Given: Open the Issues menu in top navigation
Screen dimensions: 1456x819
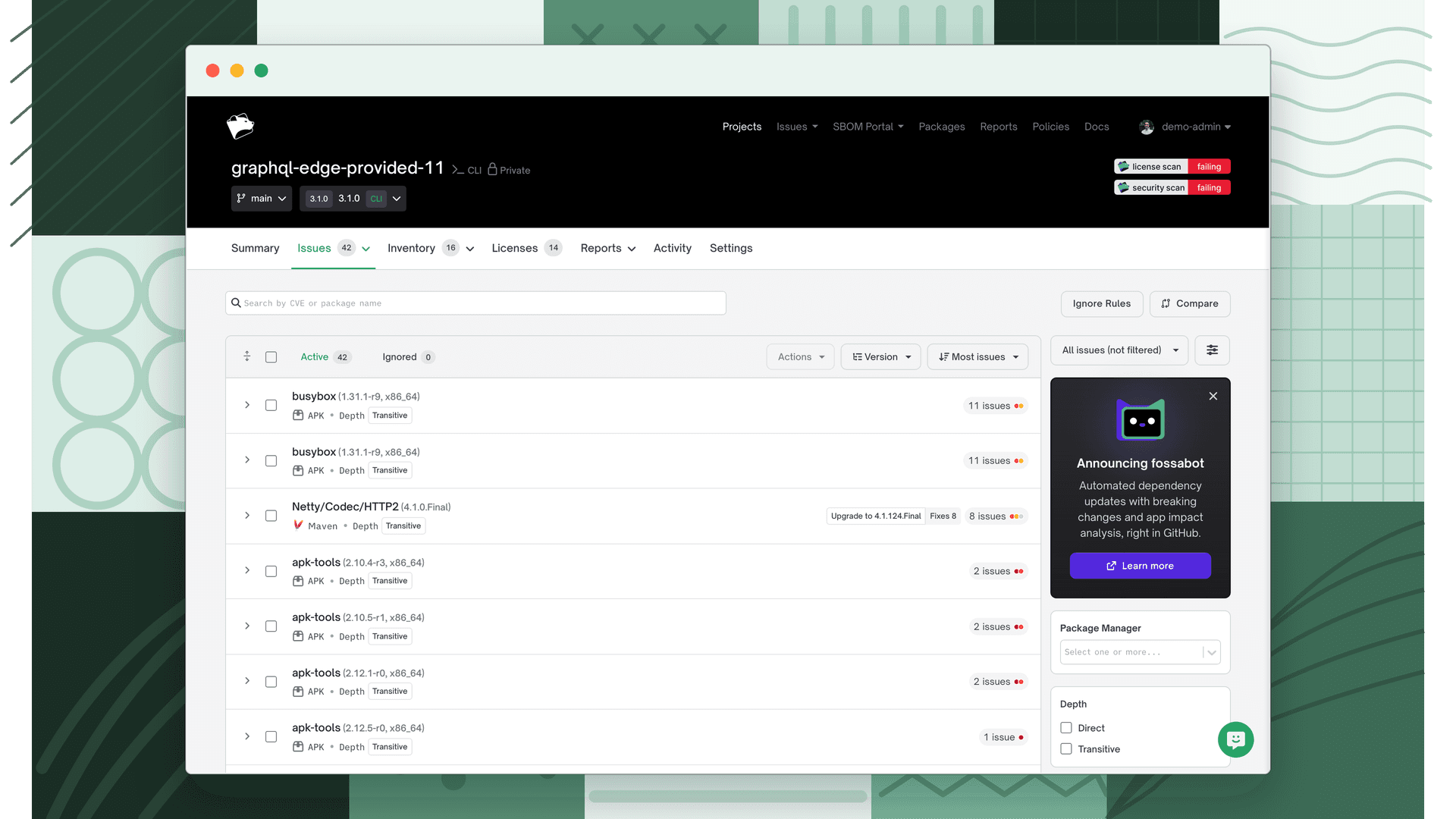Looking at the screenshot, I should [796, 127].
